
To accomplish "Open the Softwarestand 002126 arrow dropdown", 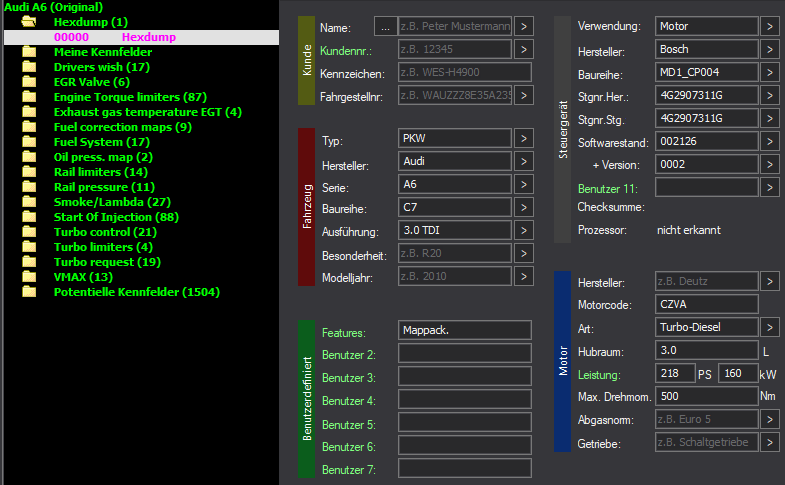I will pyautogui.click(x=770, y=141).
